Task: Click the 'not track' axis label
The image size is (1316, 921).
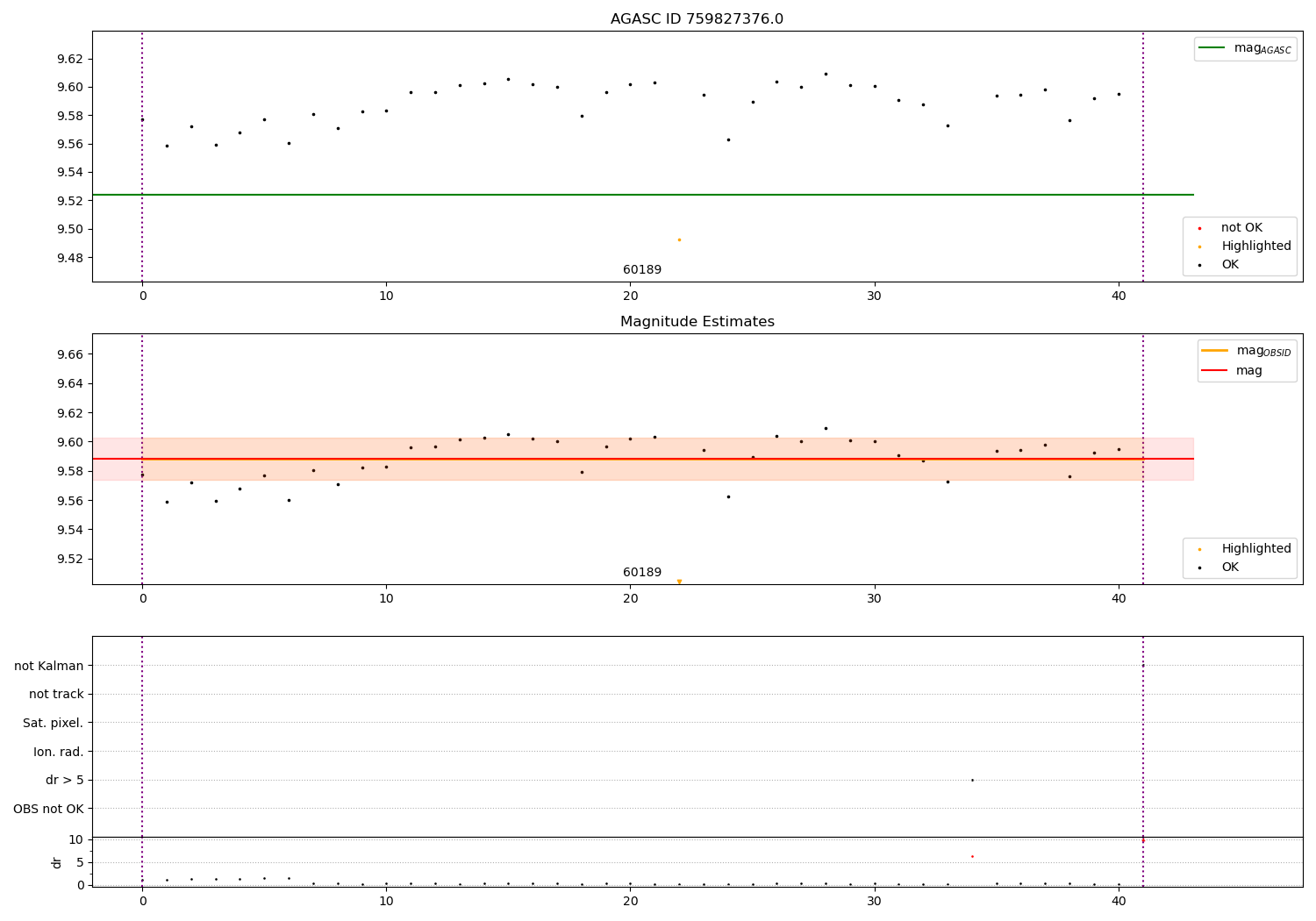Action: click(x=56, y=695)
